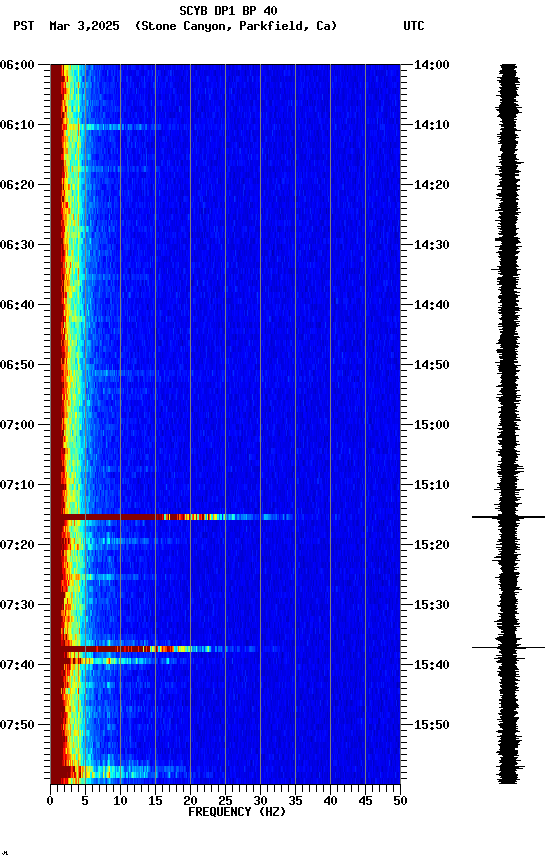Viewport: 552px width, 864px height.
Task: Click the "14:20" UTC time label
Action: (x=432, y=185)
